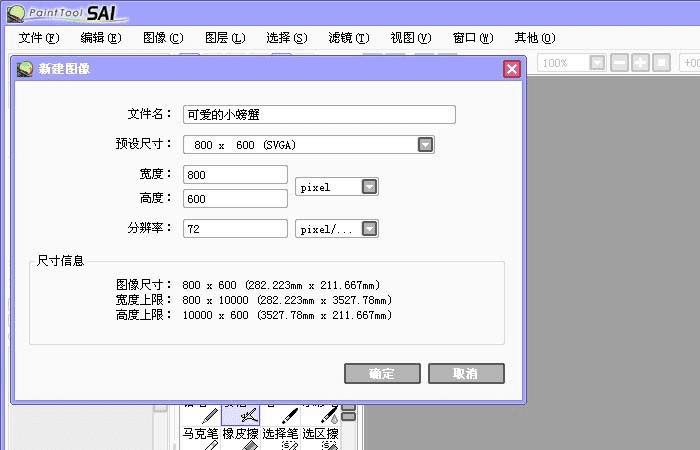
Task: Open the 视图(V) menu
Action: point(411,38)
